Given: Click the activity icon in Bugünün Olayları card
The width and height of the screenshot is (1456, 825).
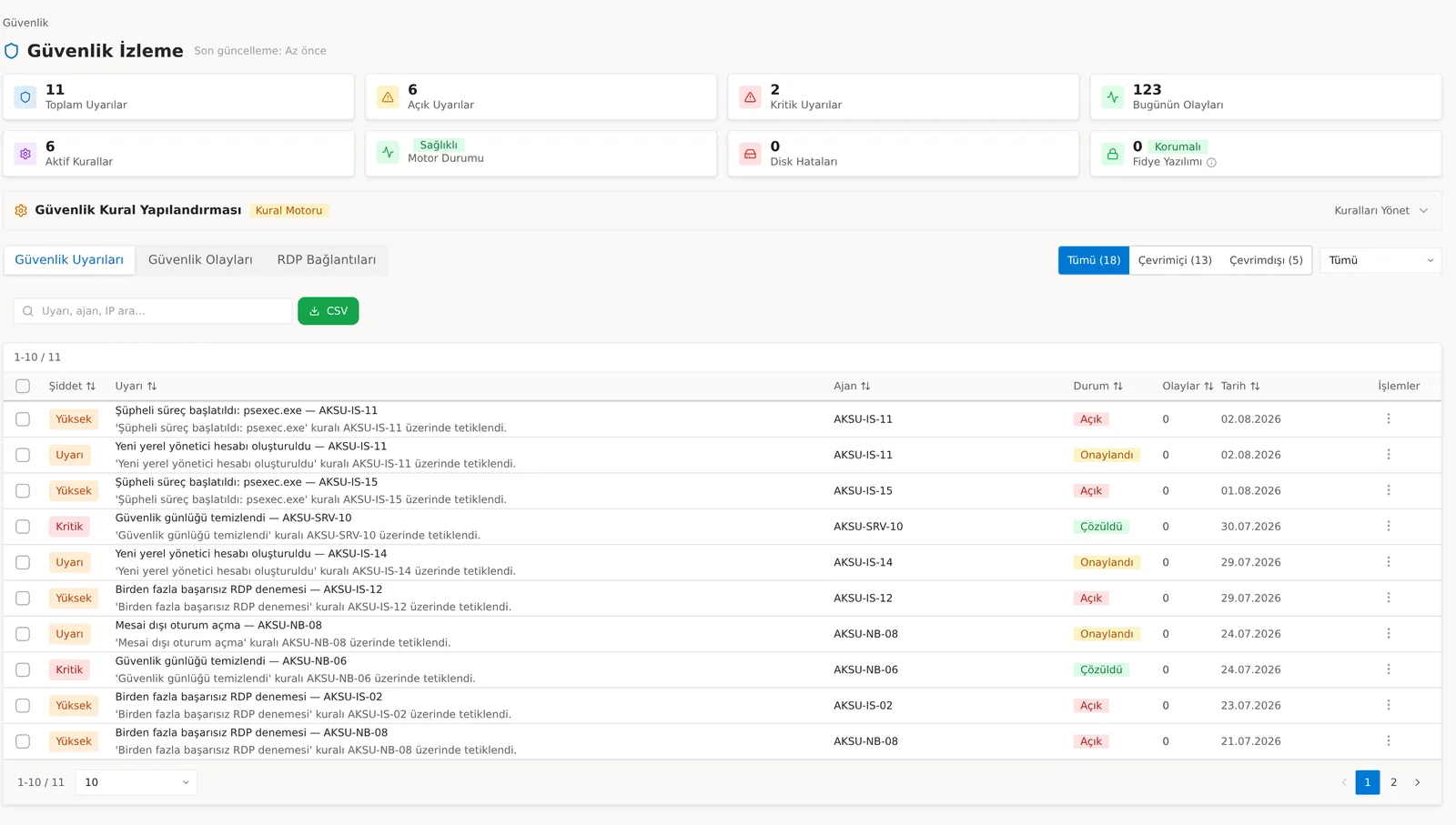Looking at the screenshot, I should point(1112,96).
